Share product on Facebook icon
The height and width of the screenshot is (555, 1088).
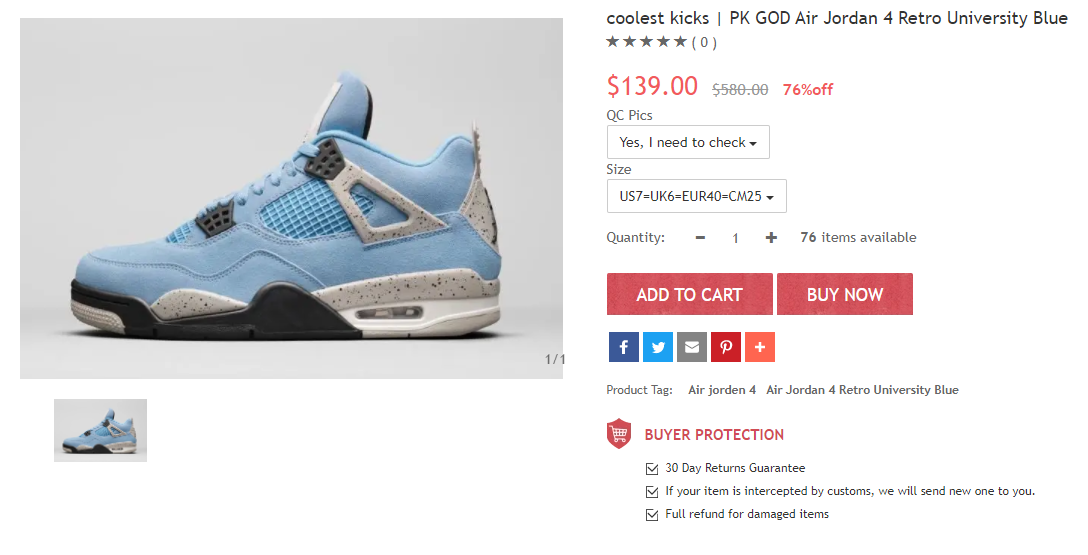tap(623, 347)
